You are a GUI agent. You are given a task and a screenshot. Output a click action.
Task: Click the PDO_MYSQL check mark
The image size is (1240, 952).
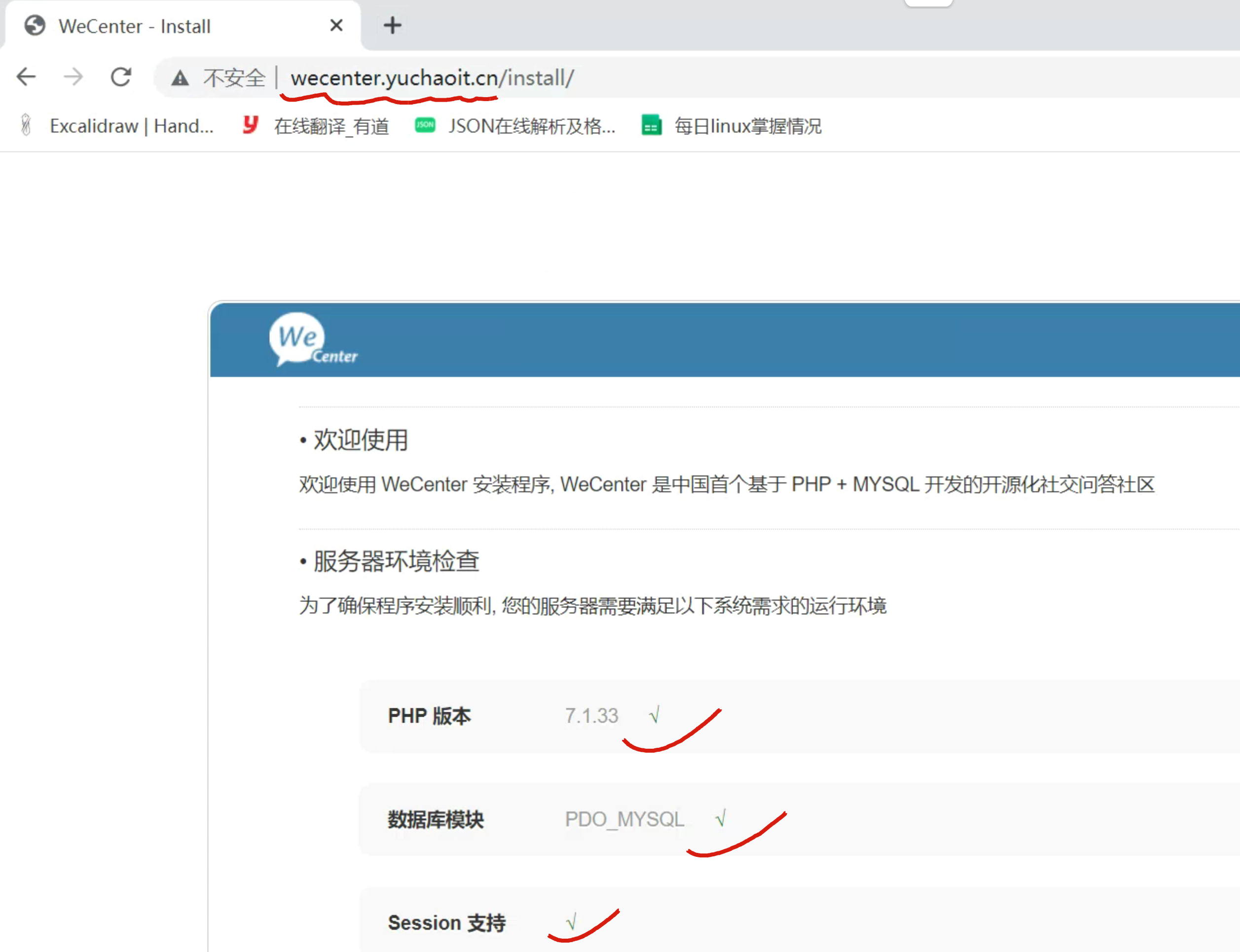pyautogui.click(x=721, y=818)
